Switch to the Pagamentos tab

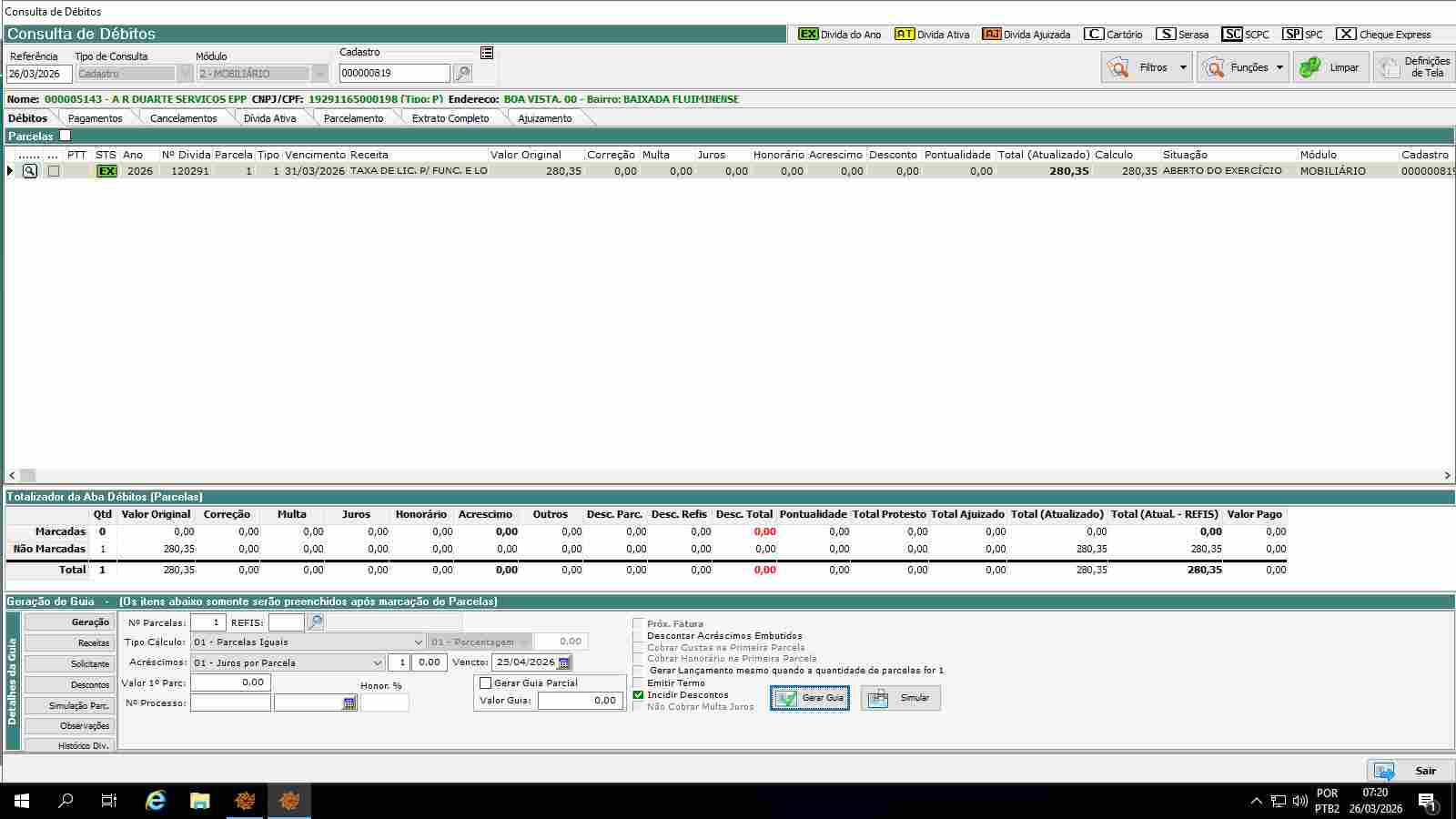pos(95,118)
